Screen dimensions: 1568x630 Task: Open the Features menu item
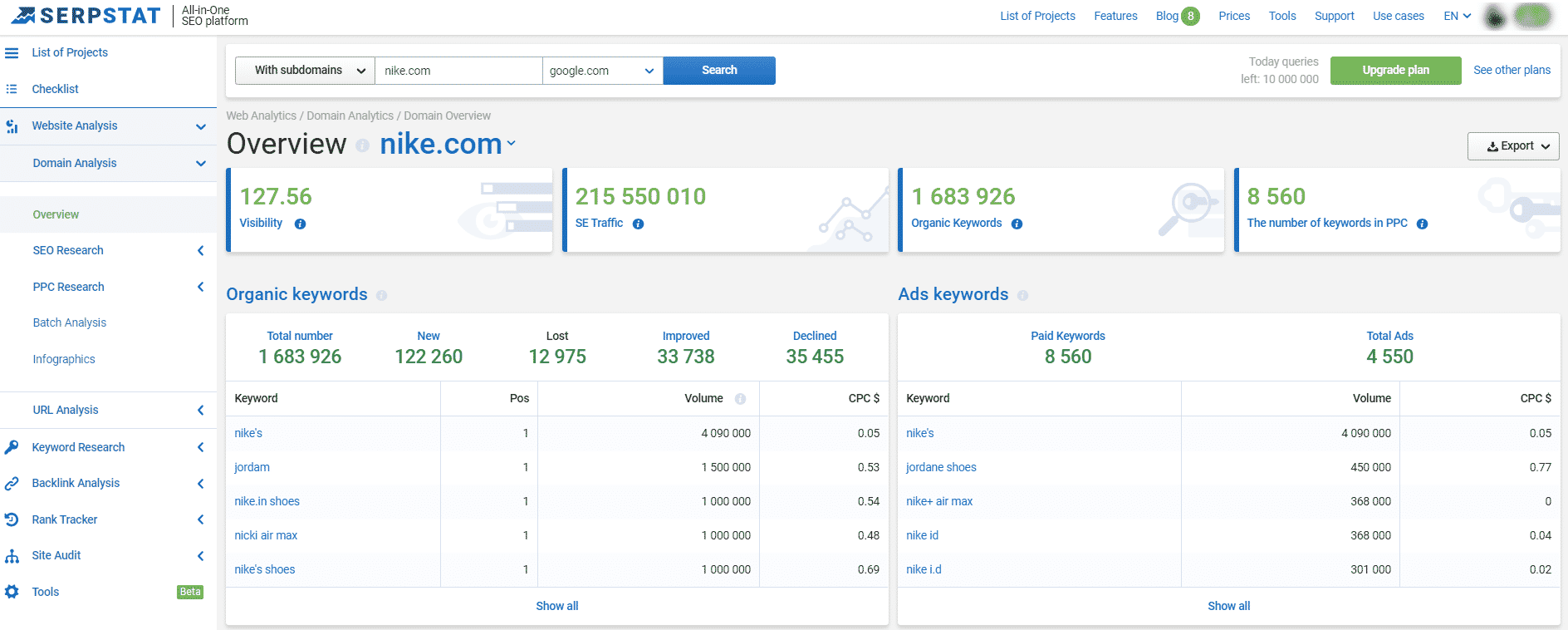[x=1115, y=16]
